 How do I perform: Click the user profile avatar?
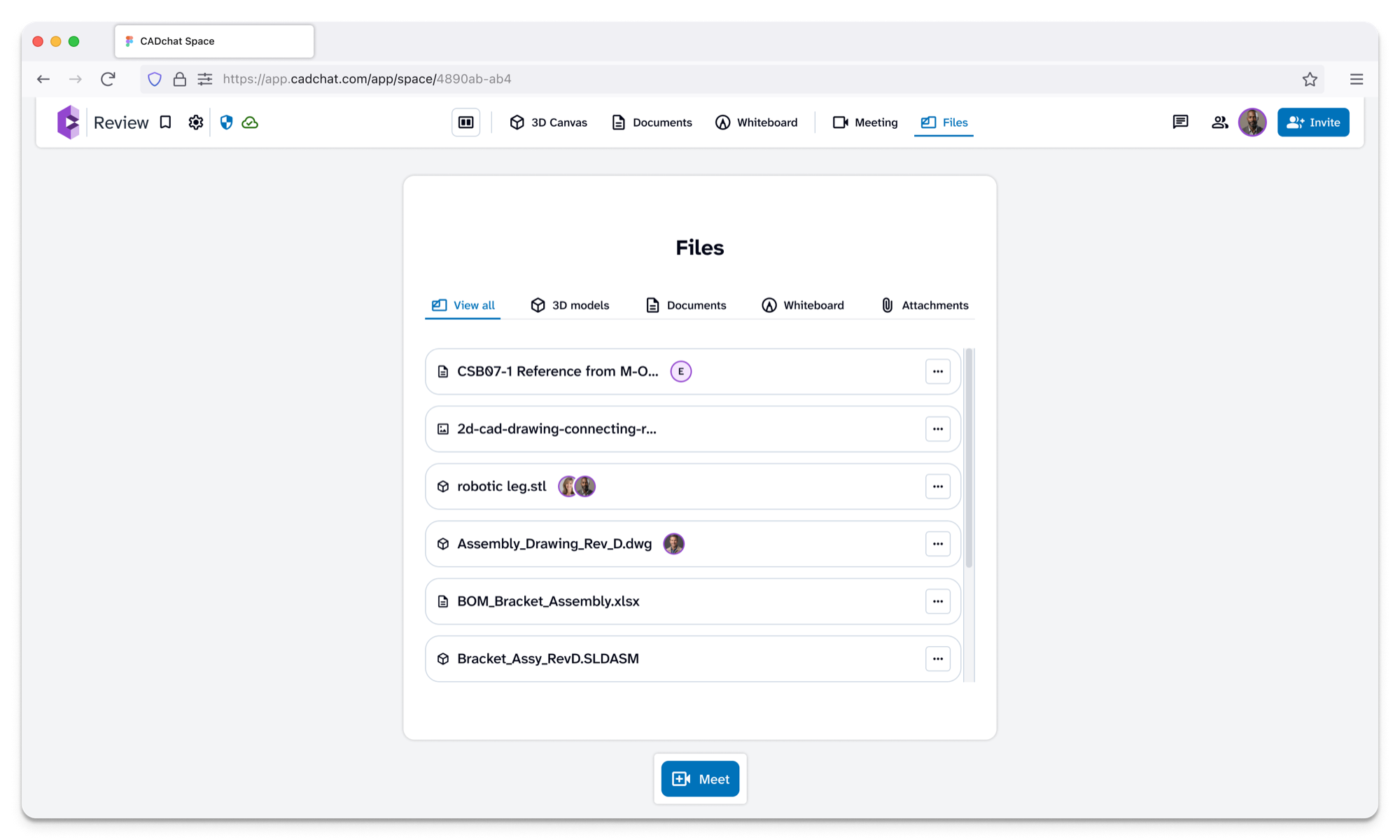[1252, 122]
